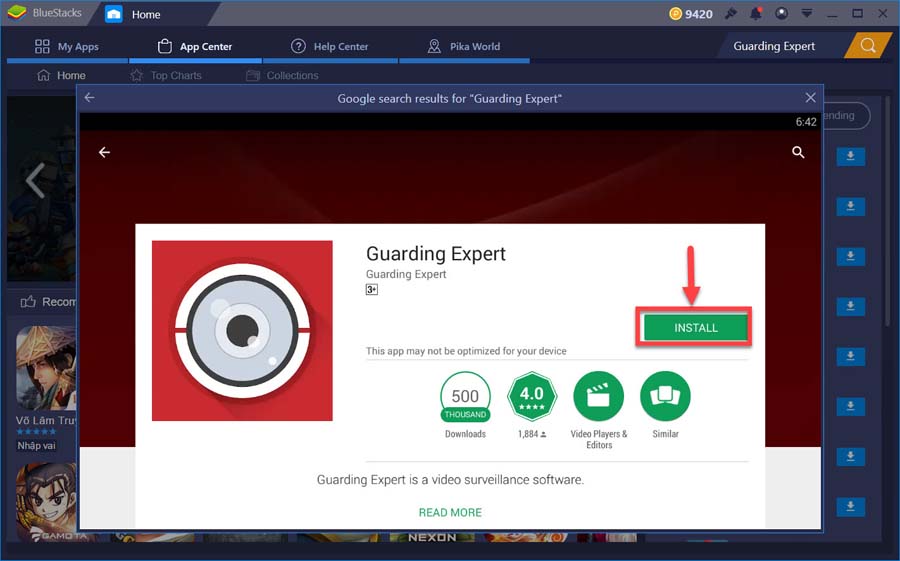Open the Pika World tab
900x561 pixels.
pos(464,47)
